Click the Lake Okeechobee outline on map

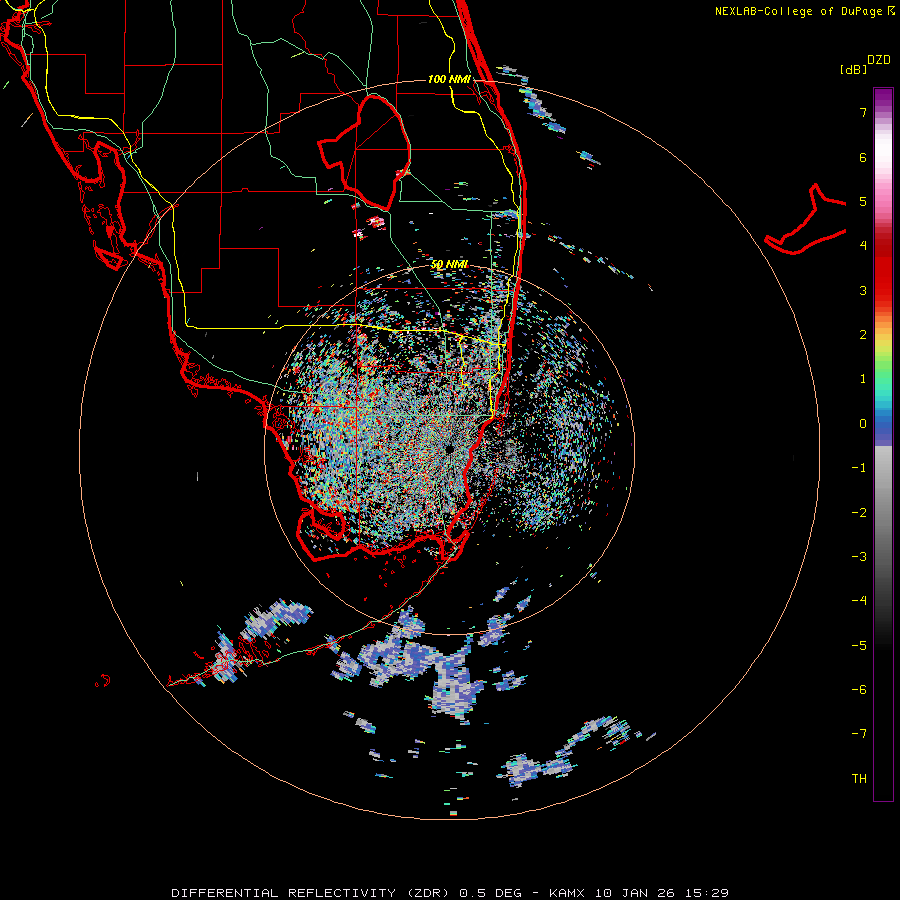[x=364, y=152]
